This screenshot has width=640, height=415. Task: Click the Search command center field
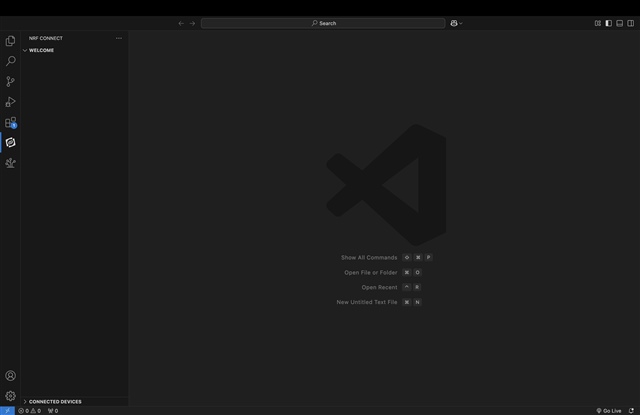coord(323,23)
